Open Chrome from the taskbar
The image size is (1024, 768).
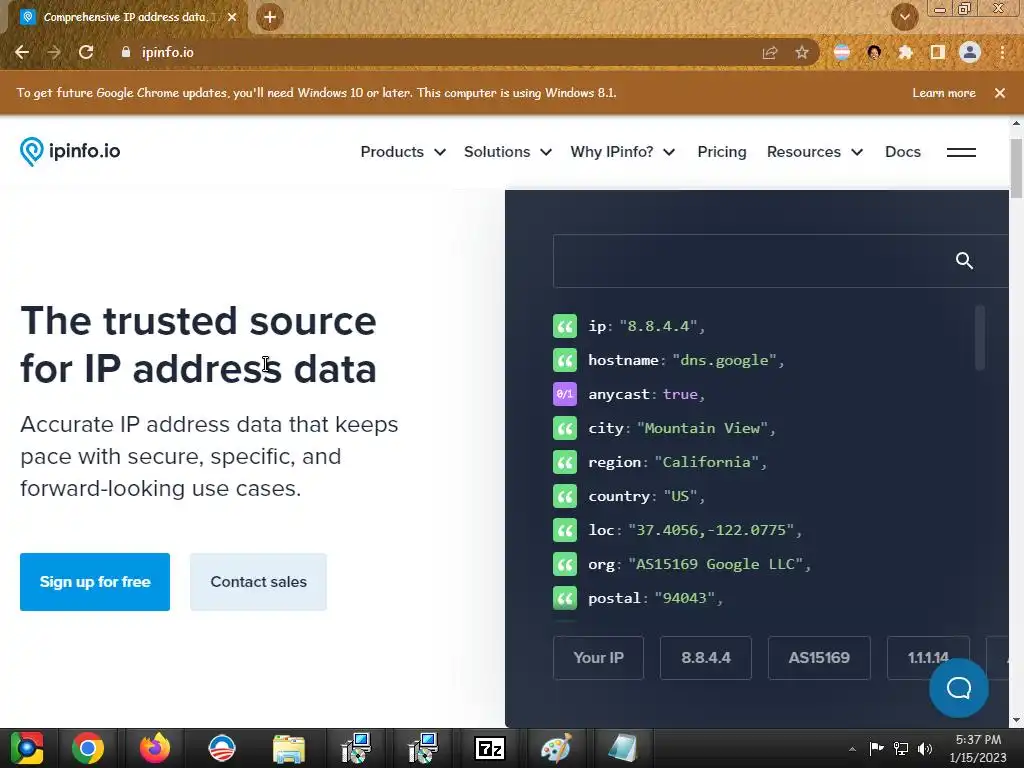pos(88,748)
